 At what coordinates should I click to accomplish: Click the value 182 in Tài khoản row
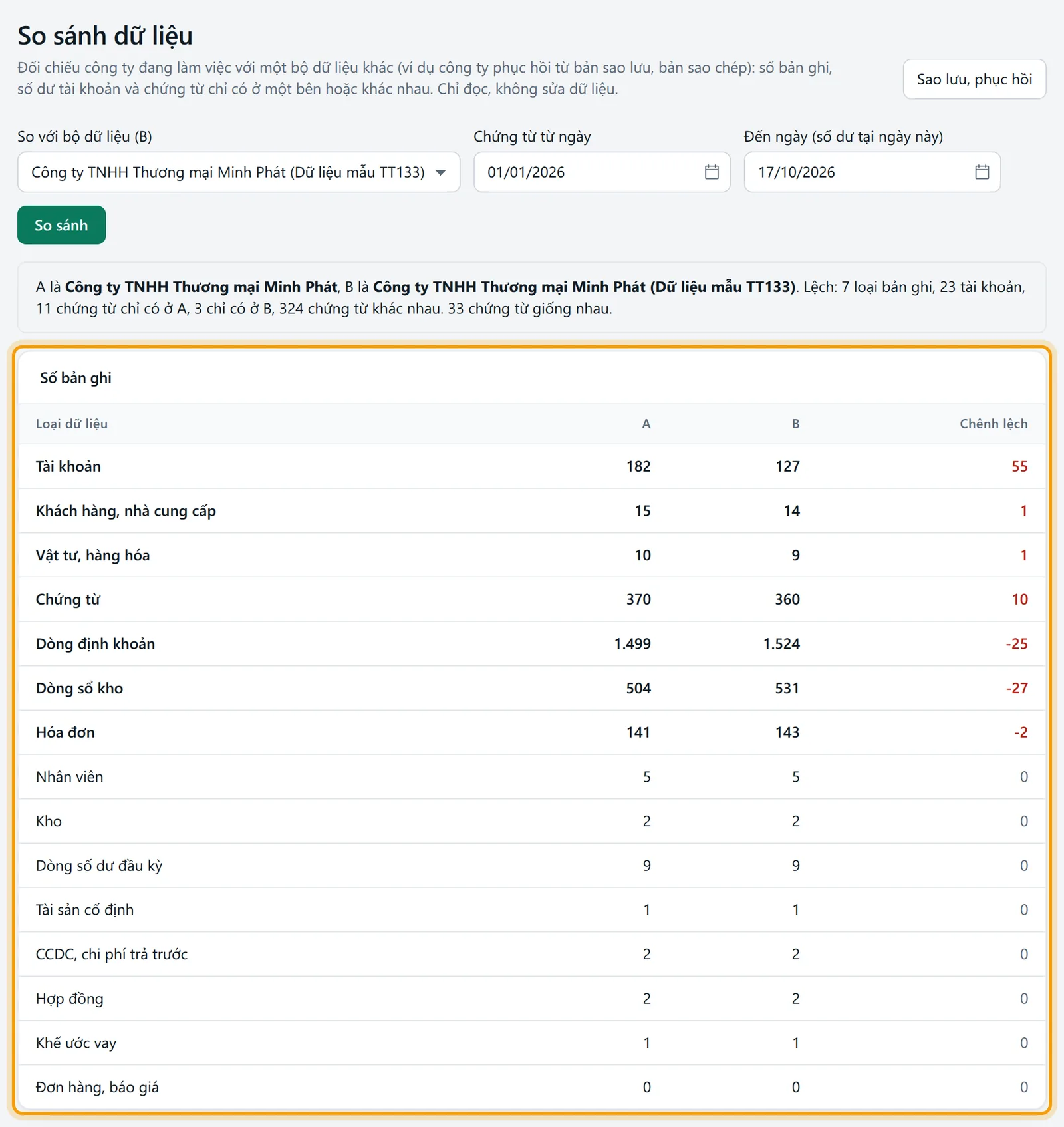click(x=638, y=466)
